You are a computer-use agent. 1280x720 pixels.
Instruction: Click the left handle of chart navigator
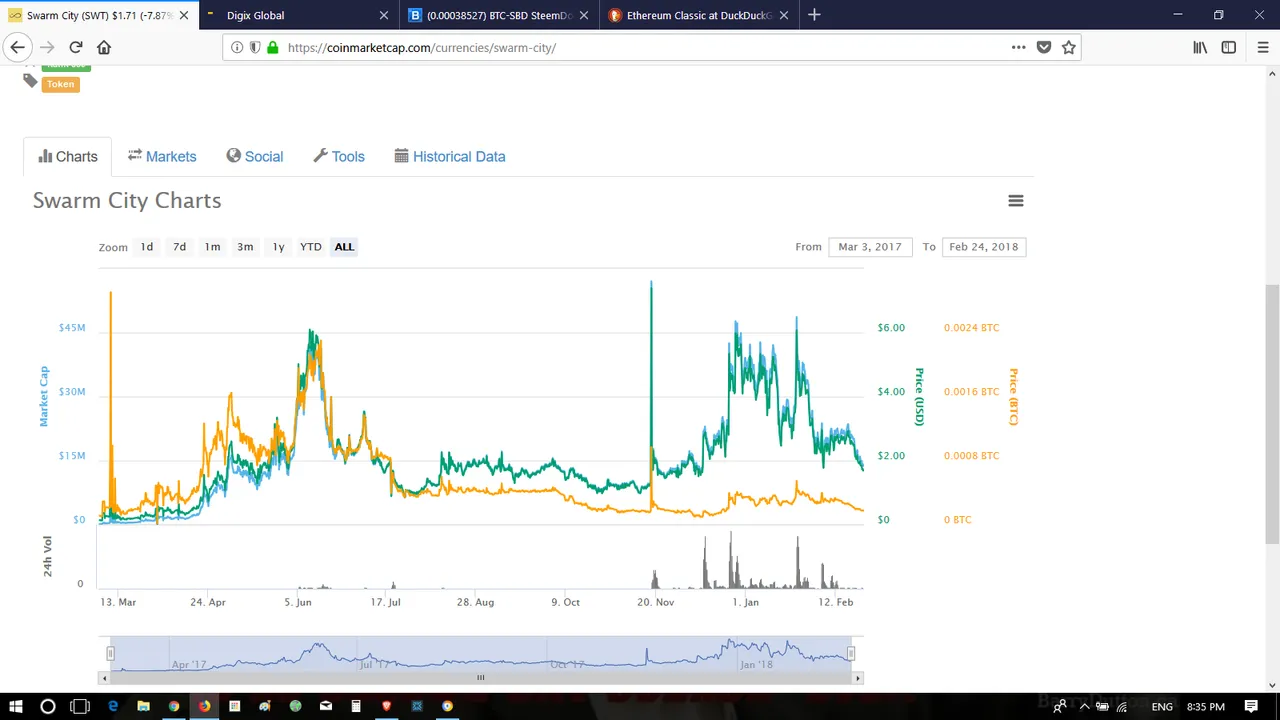pyautogui.click(x=111, y=653)
